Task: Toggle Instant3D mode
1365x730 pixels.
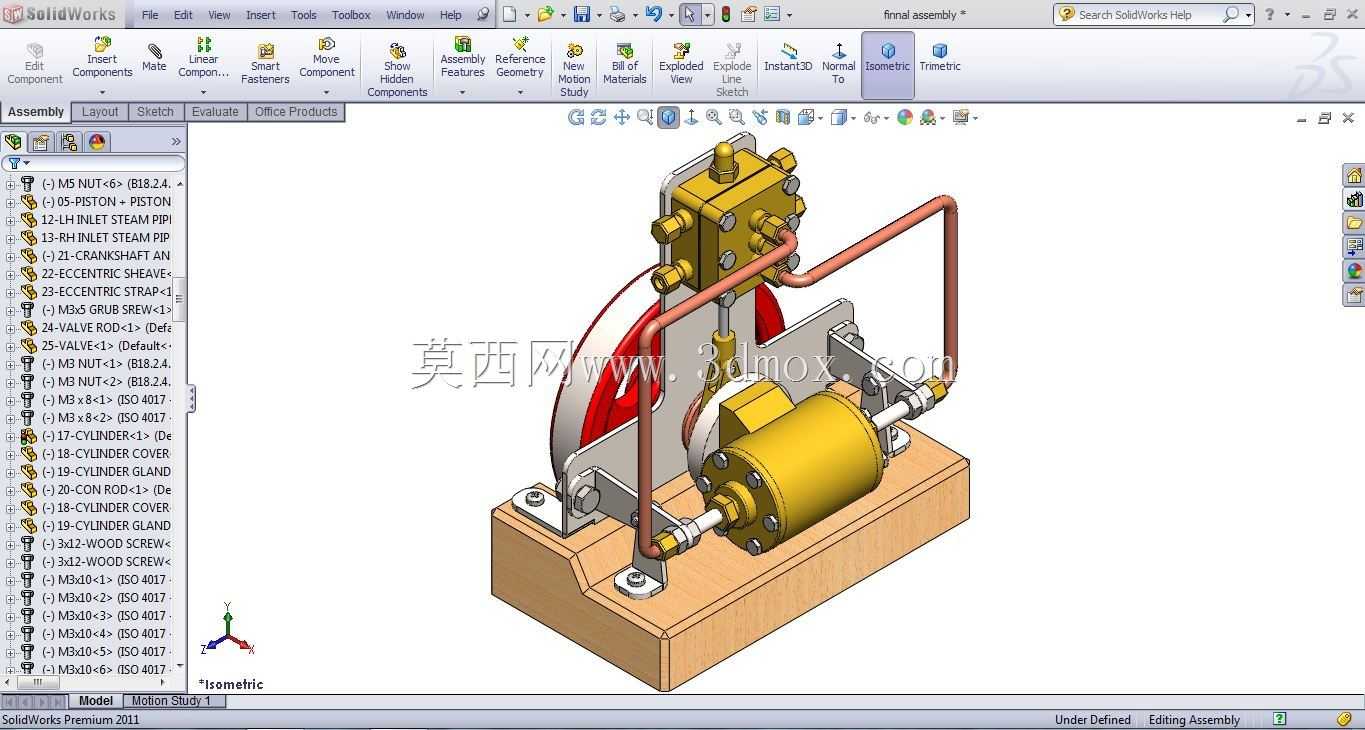Action: click(x=788, y=58)
